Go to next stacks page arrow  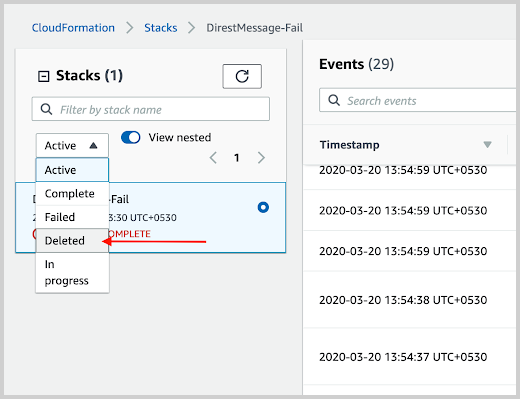[262, 158]
